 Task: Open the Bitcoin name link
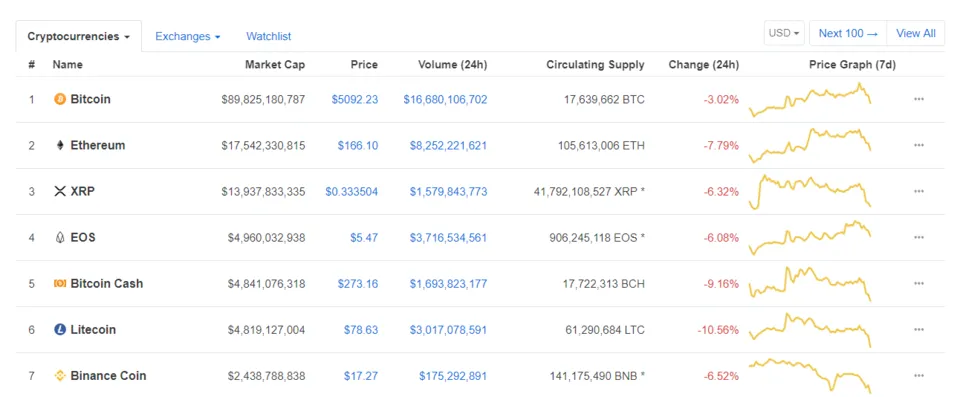[91, 99]
